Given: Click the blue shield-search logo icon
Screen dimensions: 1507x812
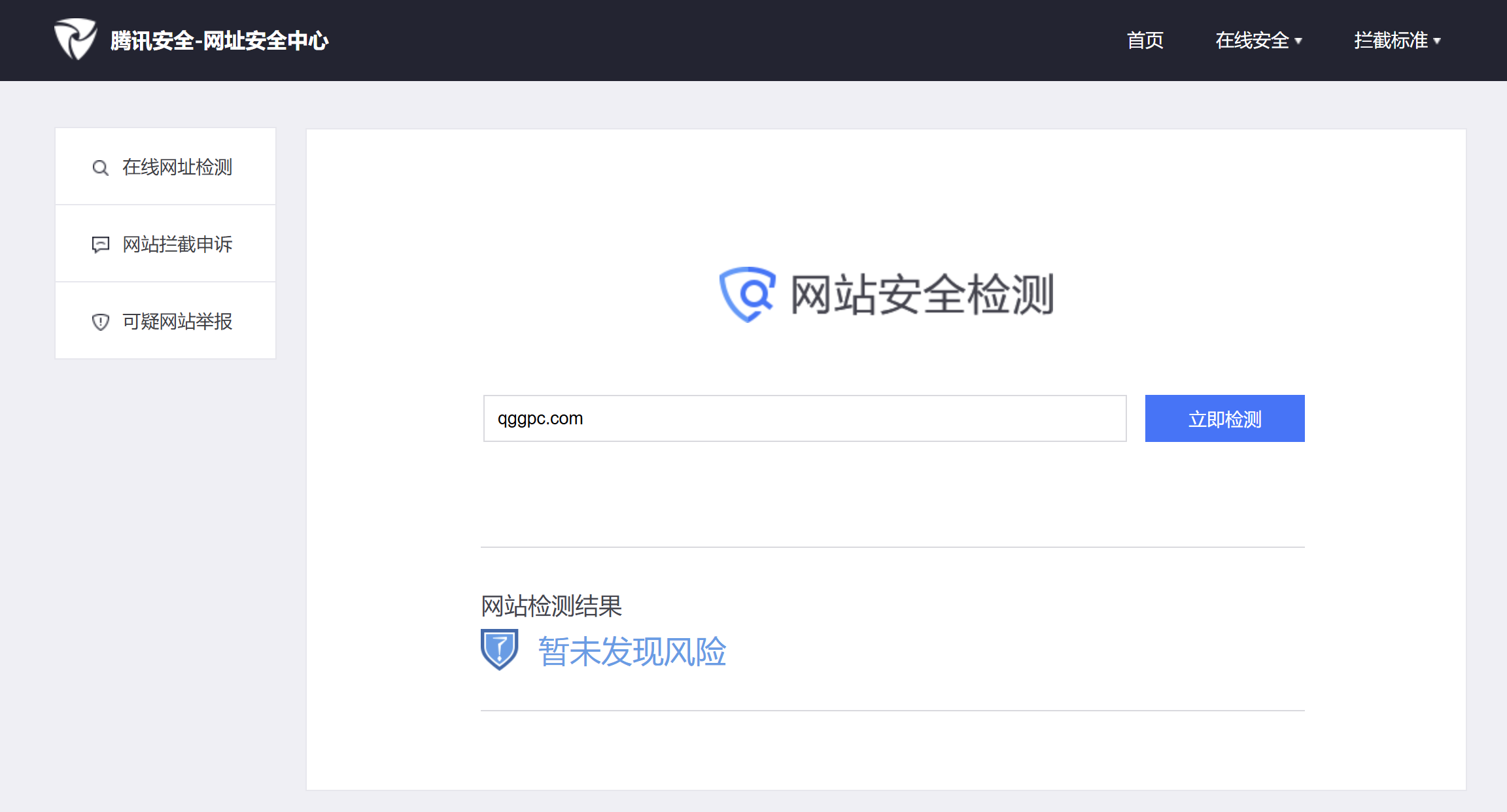Looking at the screenshot, I should (748, 294).
